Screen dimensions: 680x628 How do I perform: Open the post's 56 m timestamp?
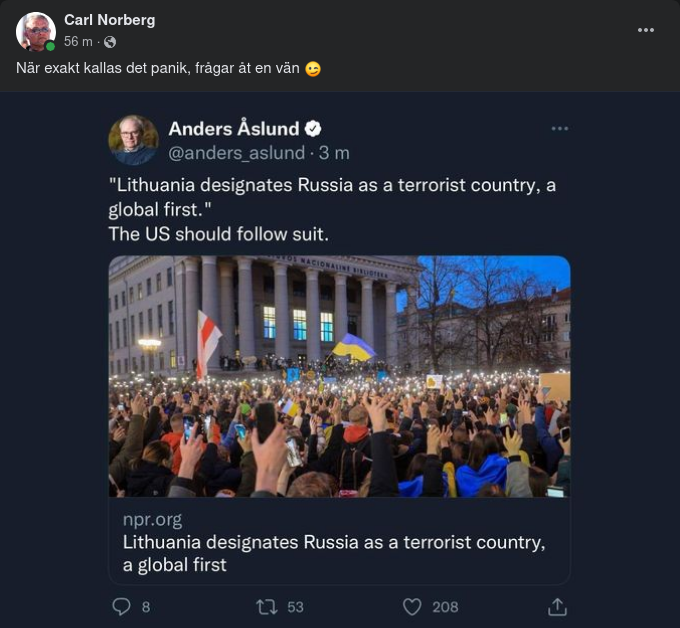79,42
